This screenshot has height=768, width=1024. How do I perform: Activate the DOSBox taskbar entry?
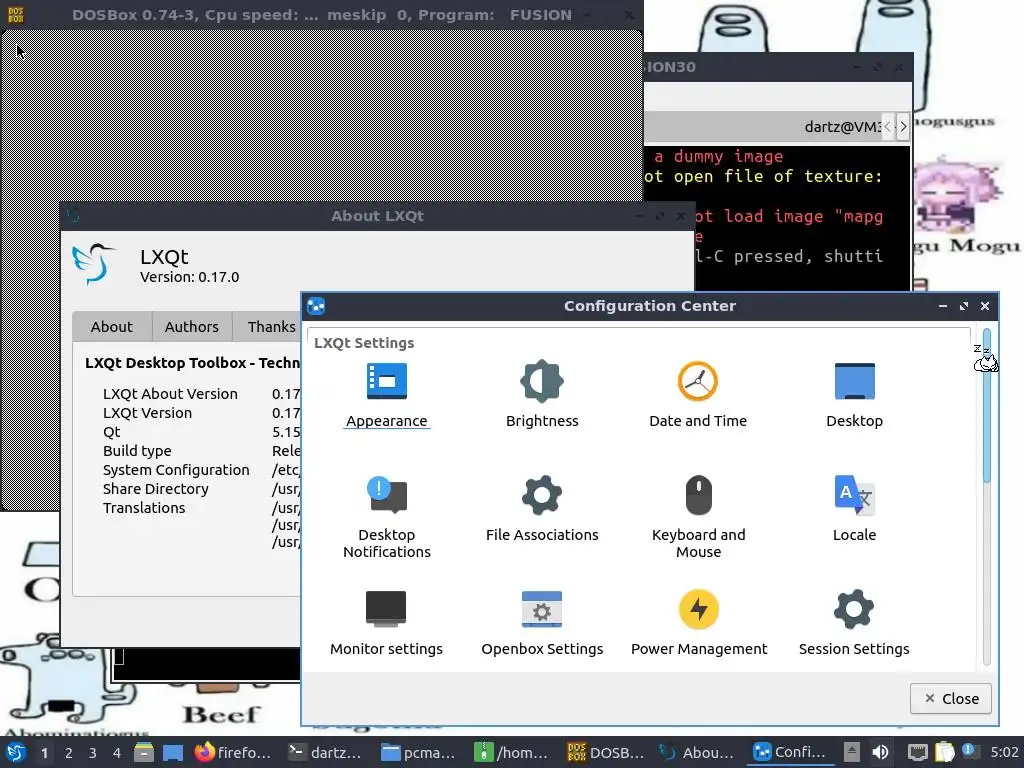[605, 752]
